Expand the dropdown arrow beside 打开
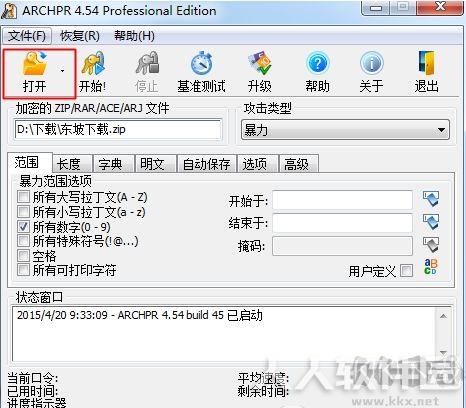 click(x=62, y=71)
